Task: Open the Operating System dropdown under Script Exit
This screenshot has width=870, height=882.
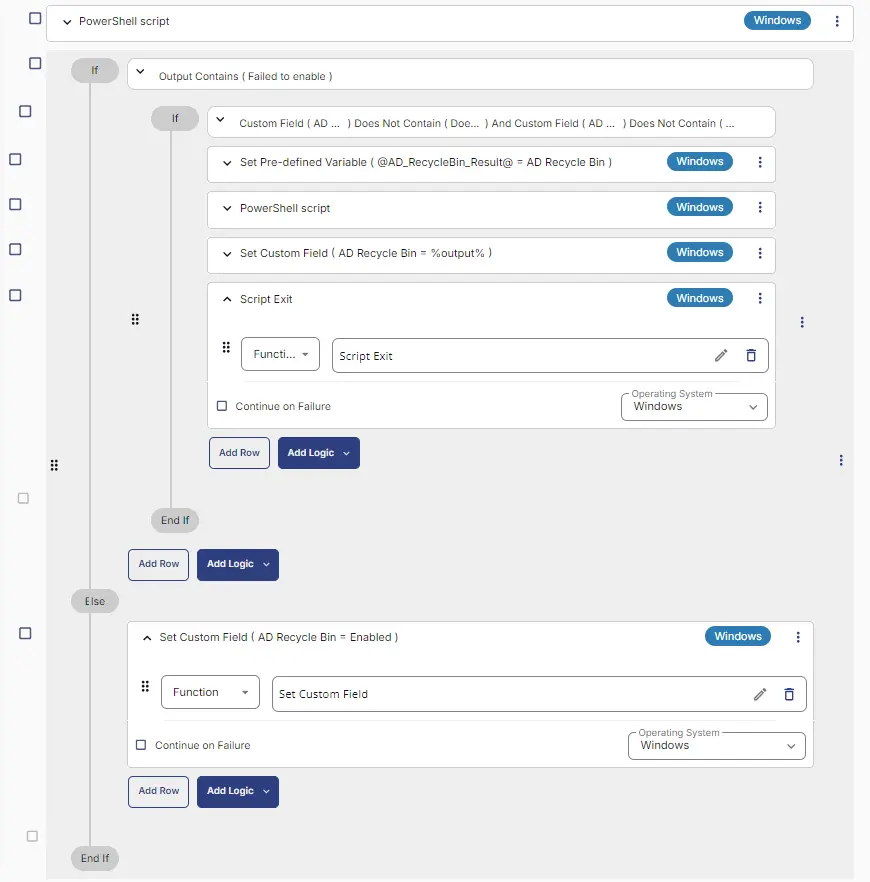Action: tap(694, 407)
